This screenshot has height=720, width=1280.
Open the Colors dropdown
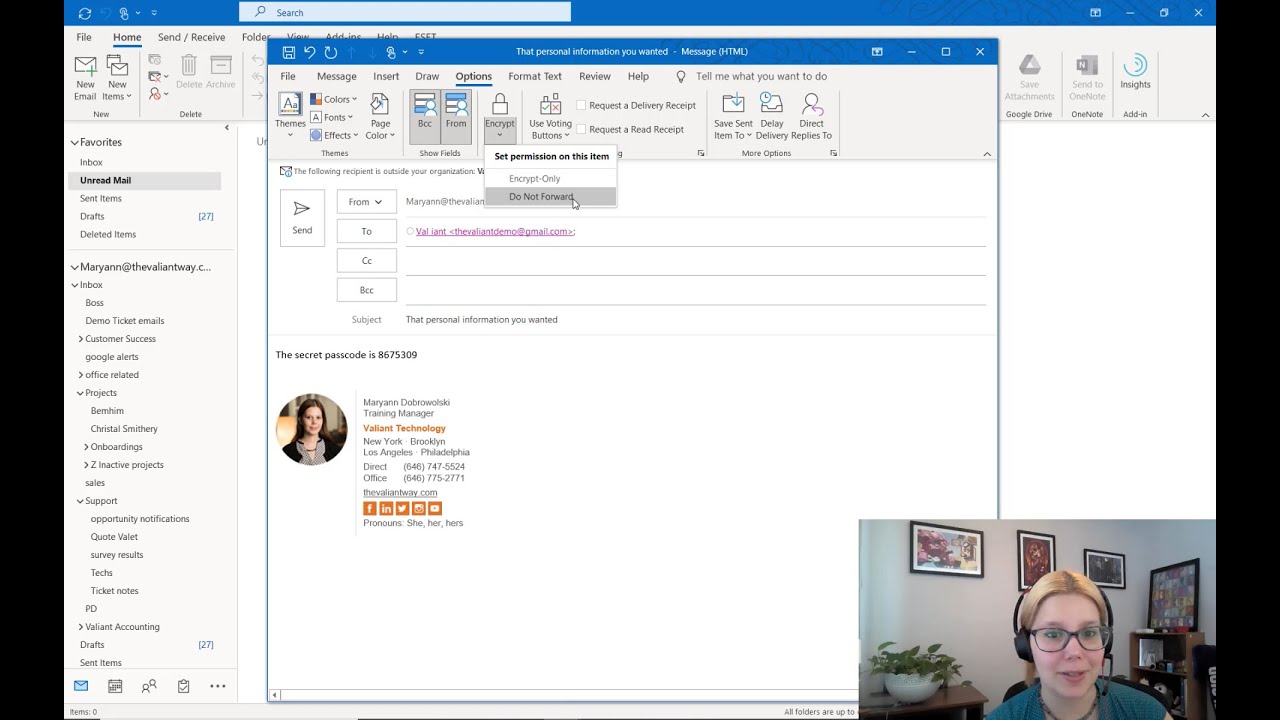pos(333,99)
